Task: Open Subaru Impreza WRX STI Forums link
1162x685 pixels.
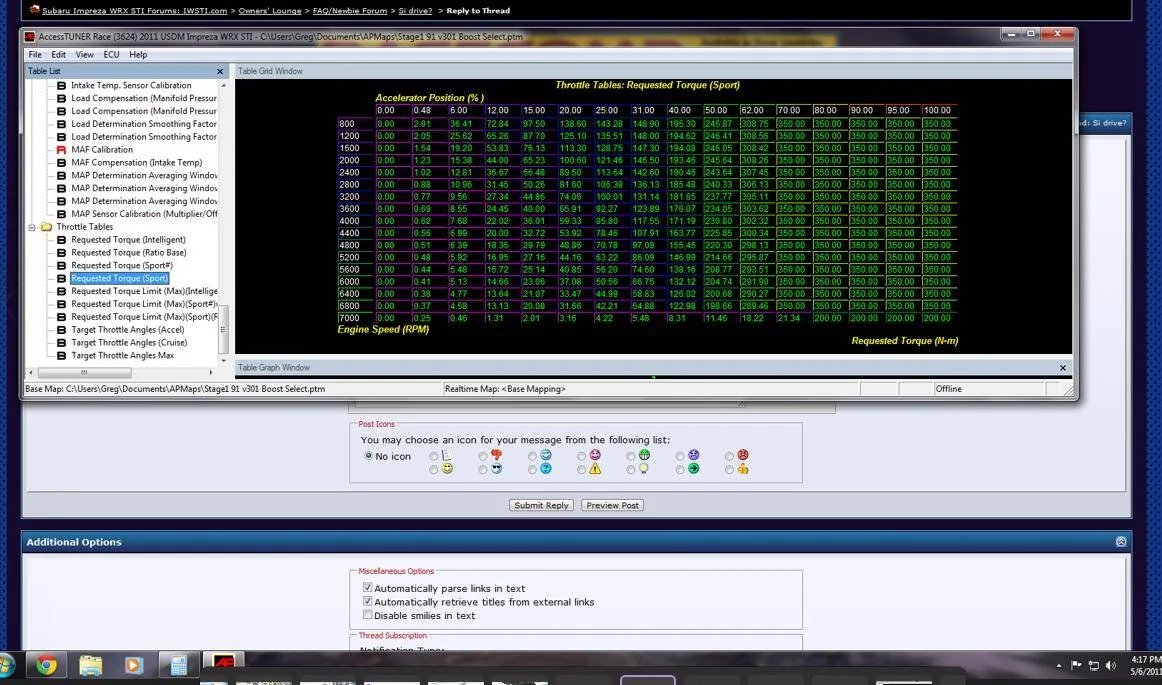Action: [135, 10]
